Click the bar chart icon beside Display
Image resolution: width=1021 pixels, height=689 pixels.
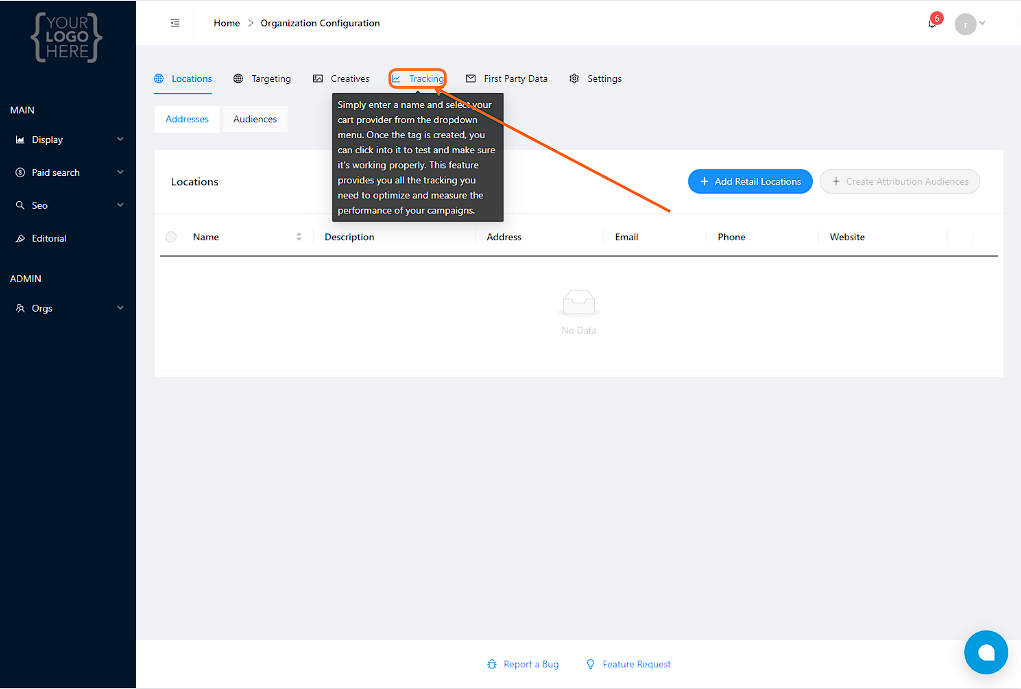pyautogui.click(x=20, y=139)
